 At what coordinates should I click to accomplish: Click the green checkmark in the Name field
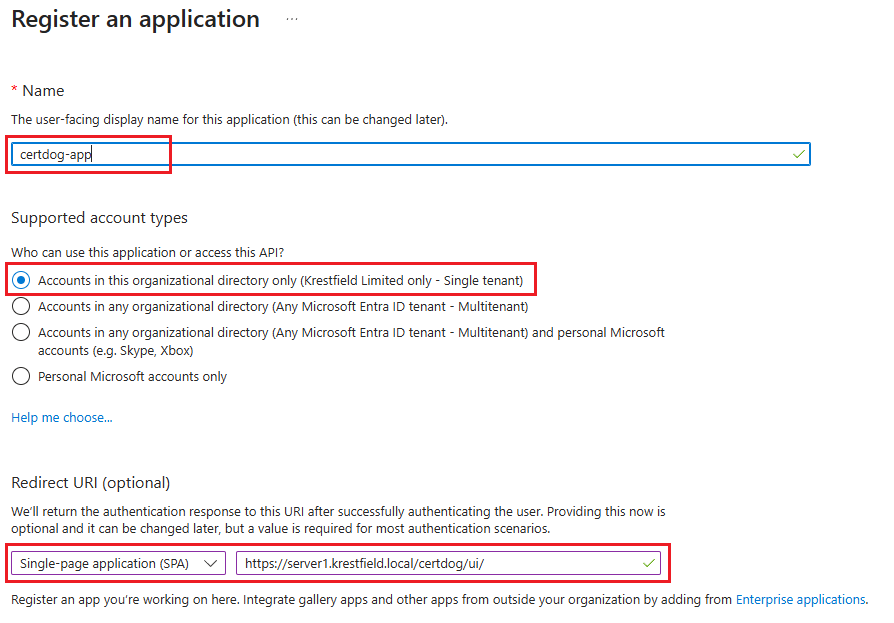click(797, 154)
